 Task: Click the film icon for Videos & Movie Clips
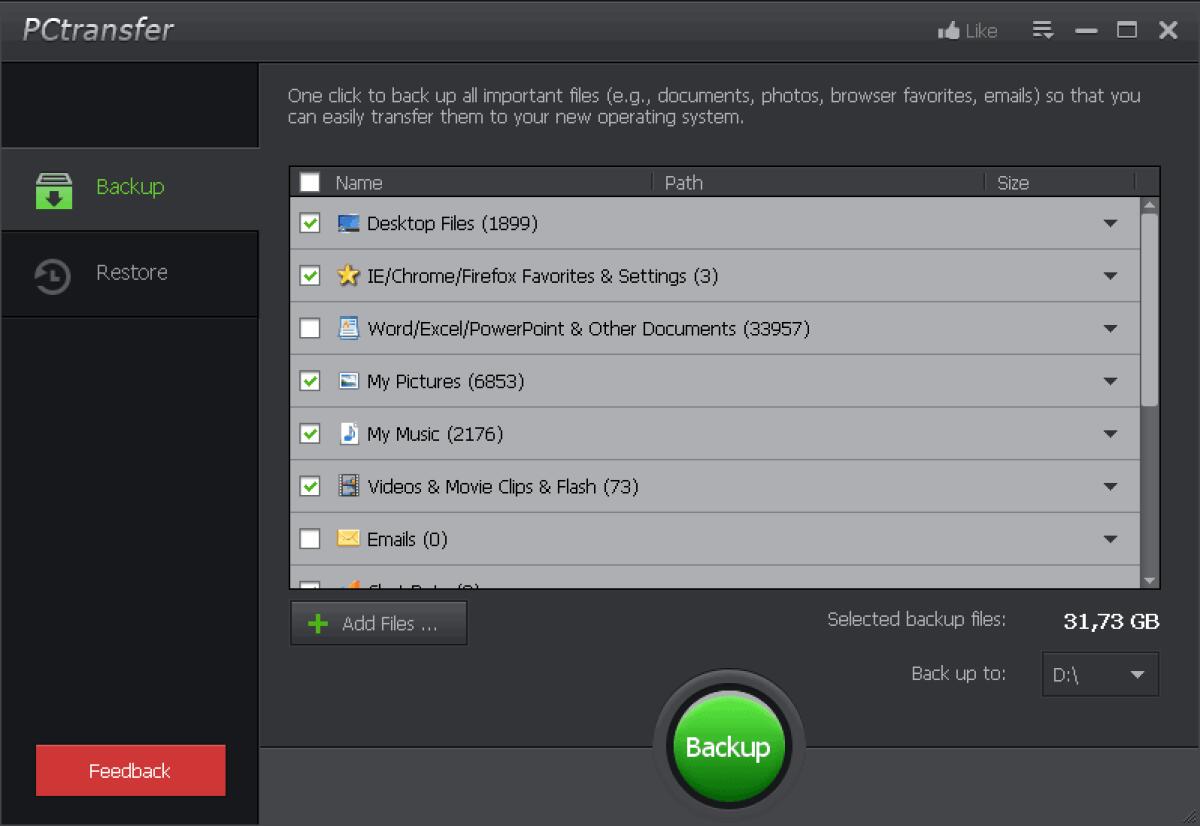(348, 486)
